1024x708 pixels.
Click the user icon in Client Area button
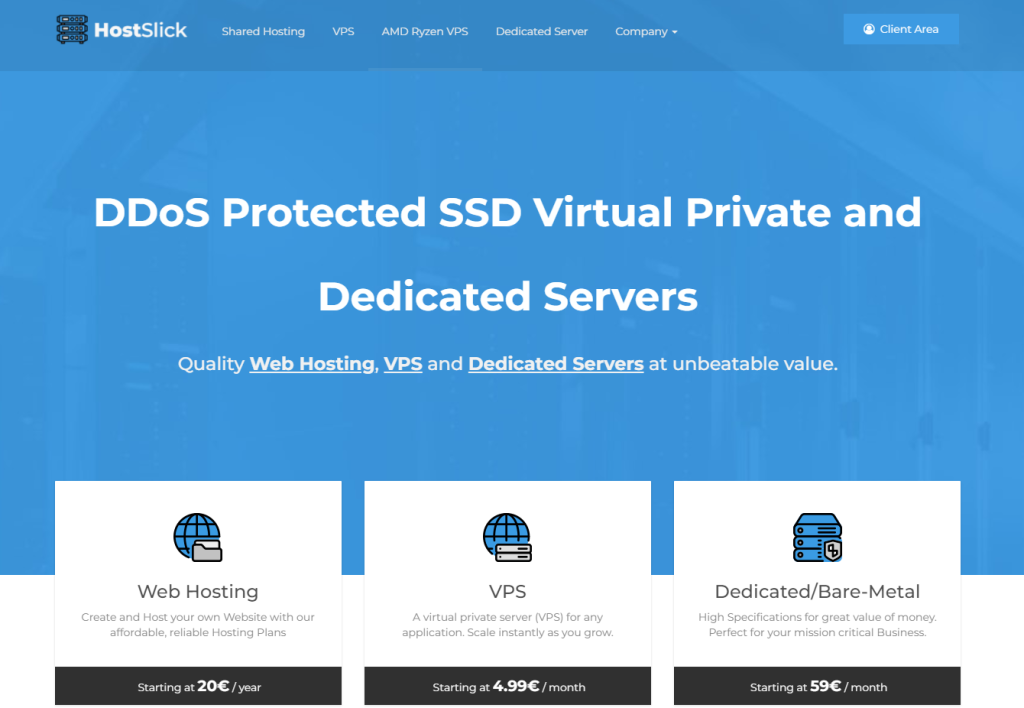click(x=869, y=30)
